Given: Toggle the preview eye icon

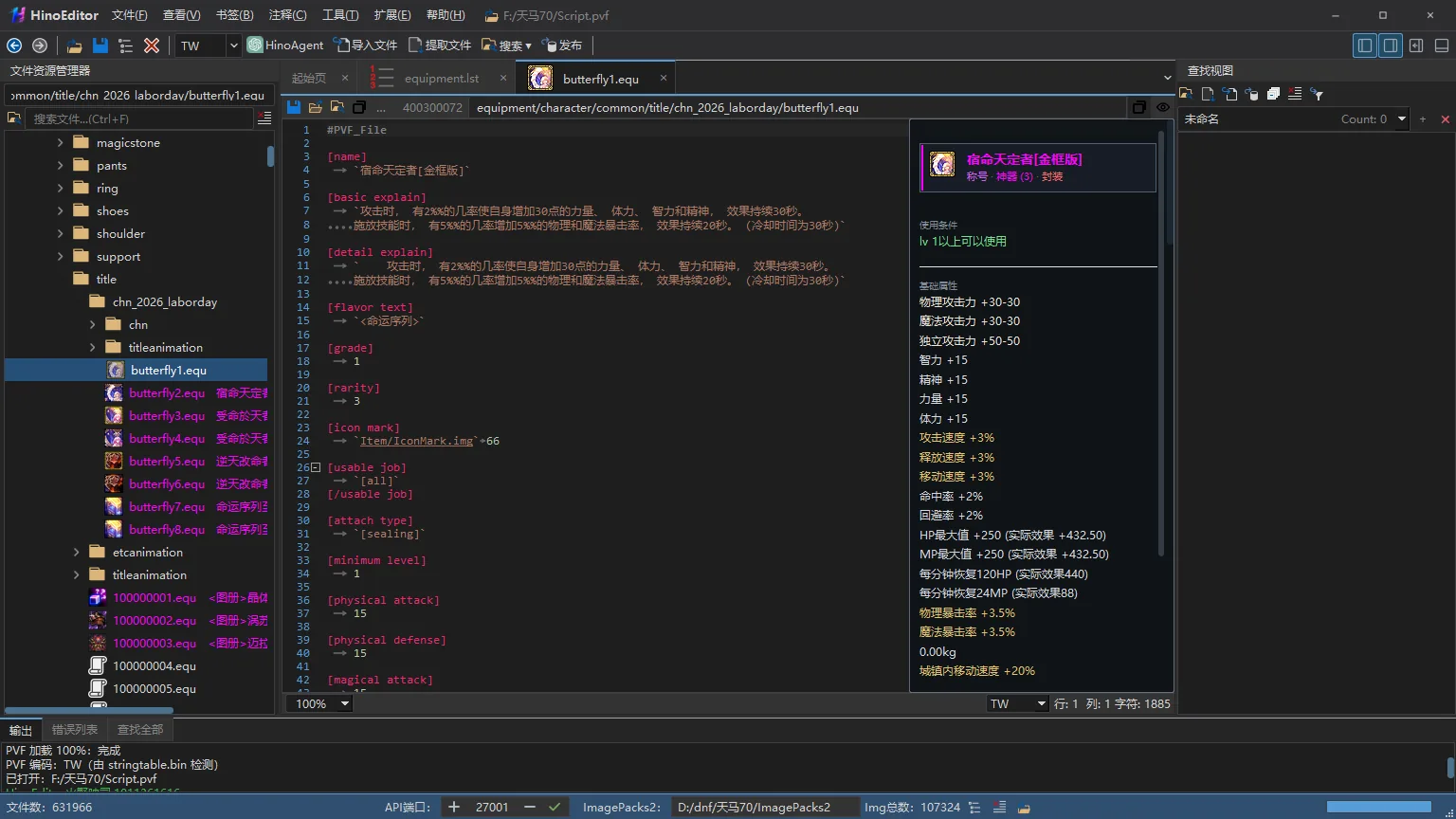Looking at the screenshot, I should pyautogui.click(x=1163, y=107).
